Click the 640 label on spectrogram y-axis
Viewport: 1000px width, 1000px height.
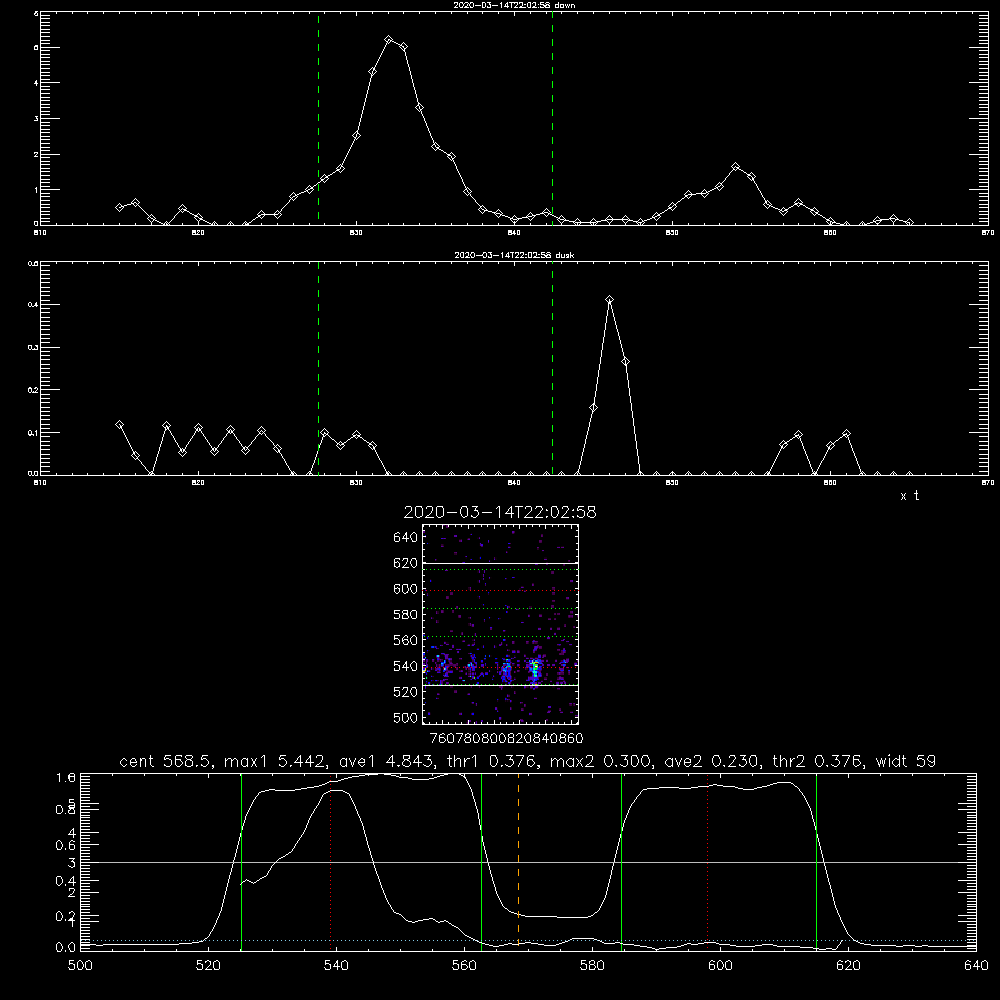(x=406, y=538)
